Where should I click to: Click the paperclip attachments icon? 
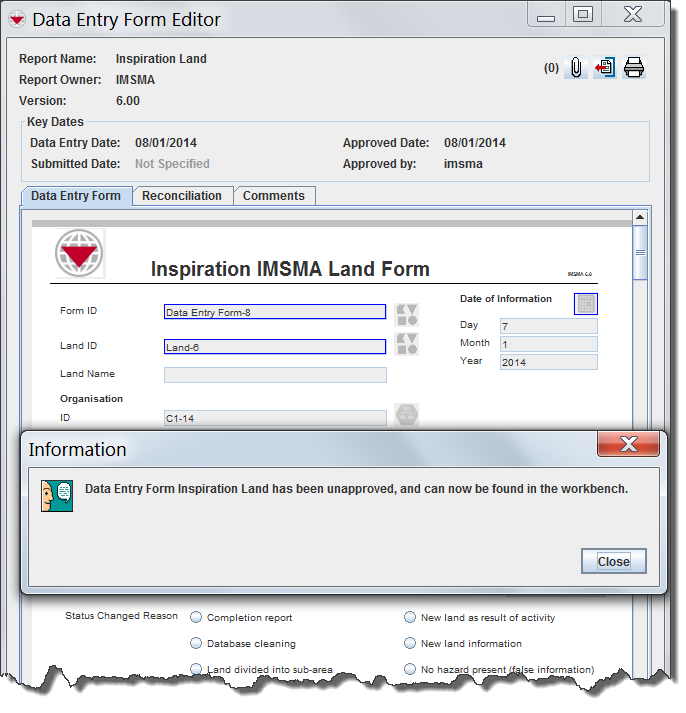click(576, 68)
